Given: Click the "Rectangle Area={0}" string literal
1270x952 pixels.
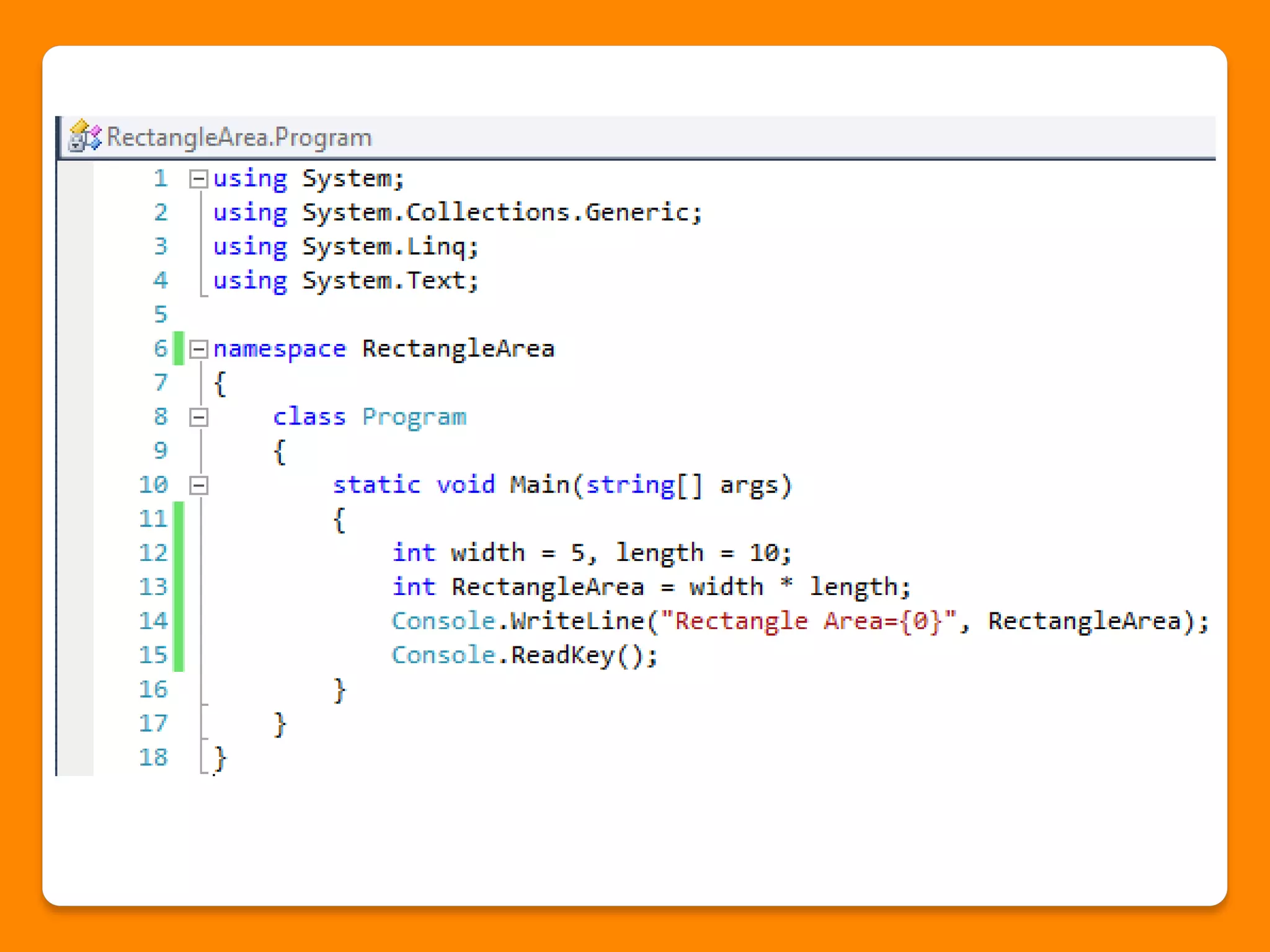Looking at the screenshot, I should pos(807,621).
